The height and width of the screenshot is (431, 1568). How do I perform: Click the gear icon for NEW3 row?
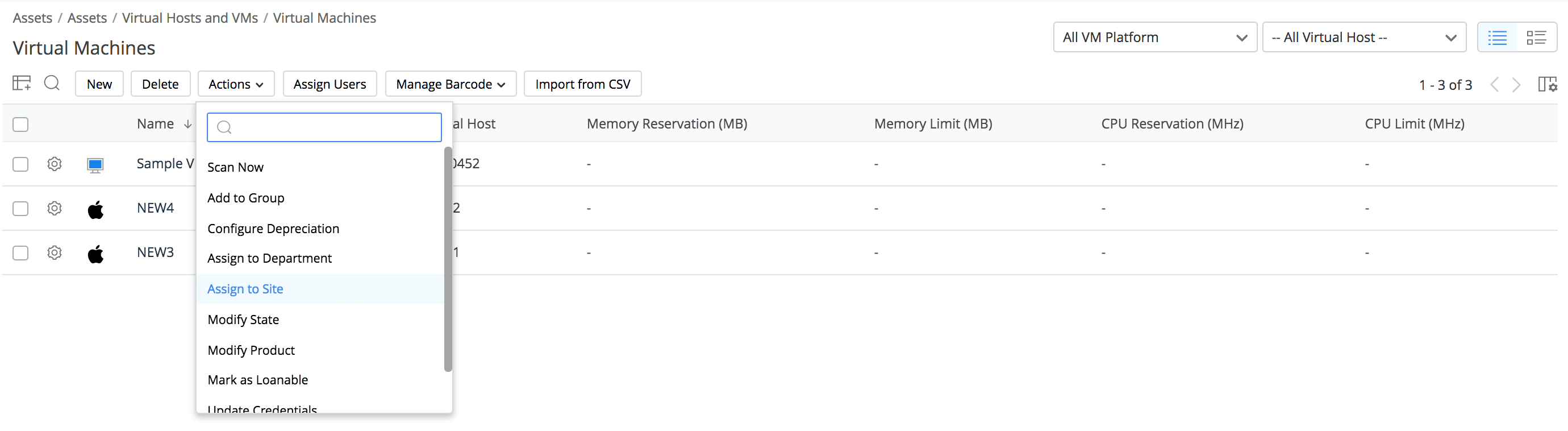click(55, 253)
